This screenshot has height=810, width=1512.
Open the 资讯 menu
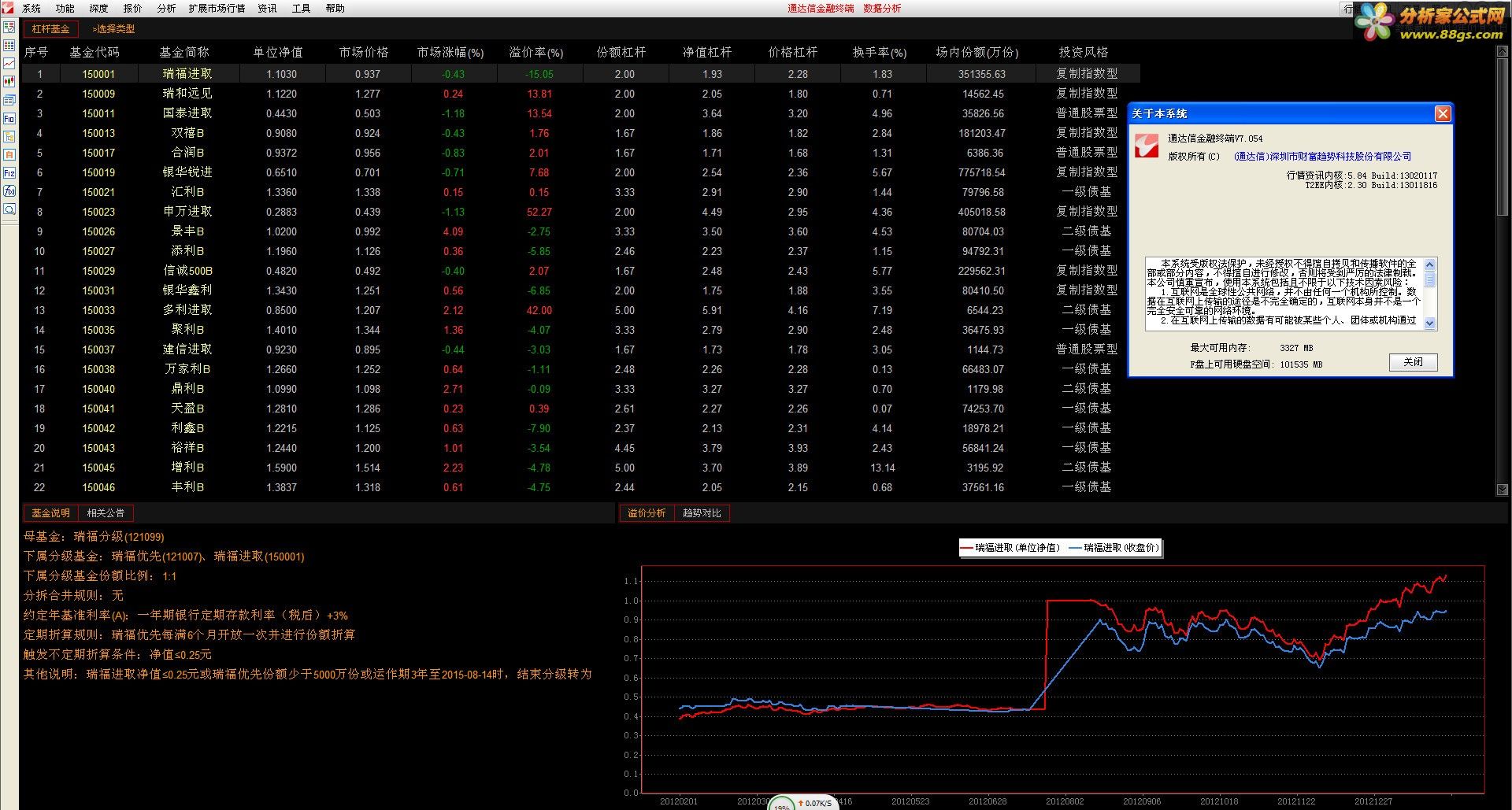pos(268,9)
